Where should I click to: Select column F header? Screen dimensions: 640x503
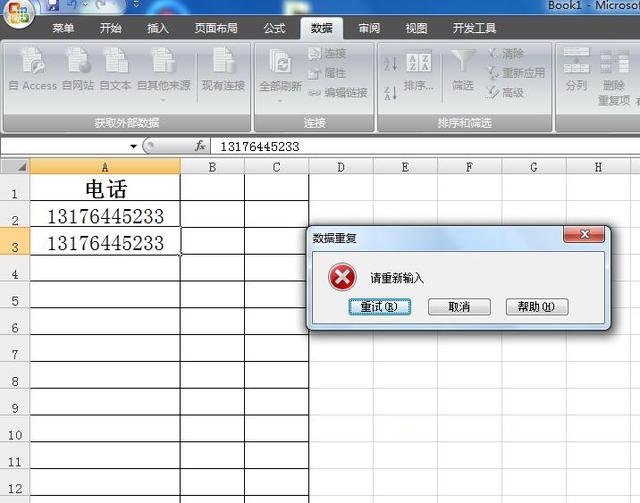(x=469, y=167)
